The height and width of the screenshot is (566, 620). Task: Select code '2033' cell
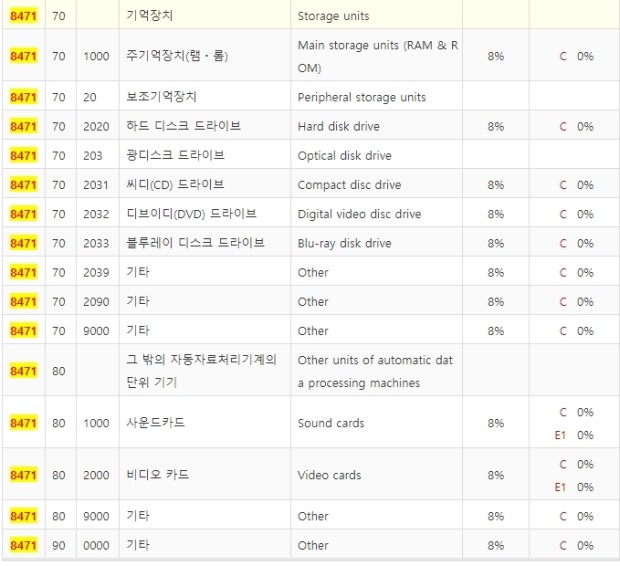pyautogui.click(x=96, y=243)
